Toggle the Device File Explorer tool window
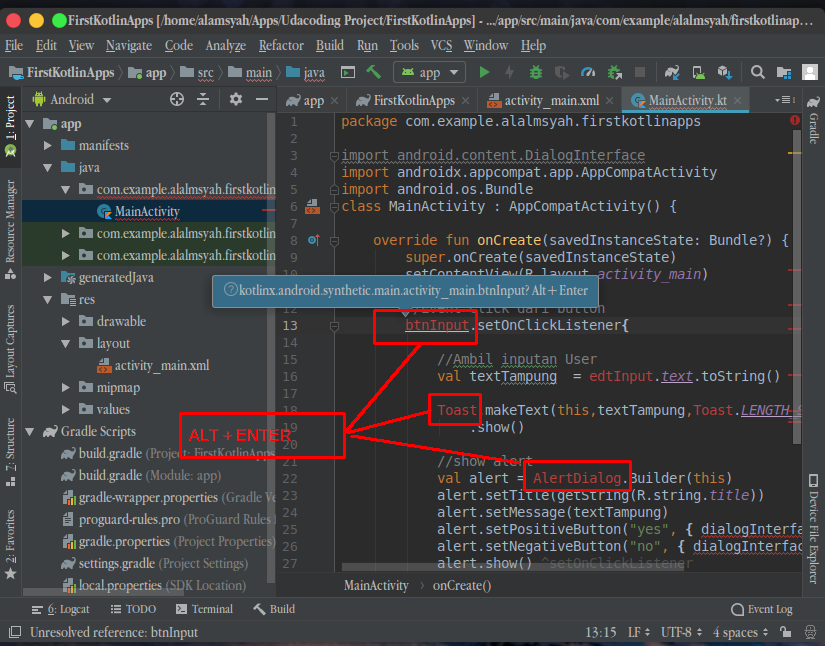Image resolution: width=825 pixels, height=646 pixels. [x=813, y=529]
